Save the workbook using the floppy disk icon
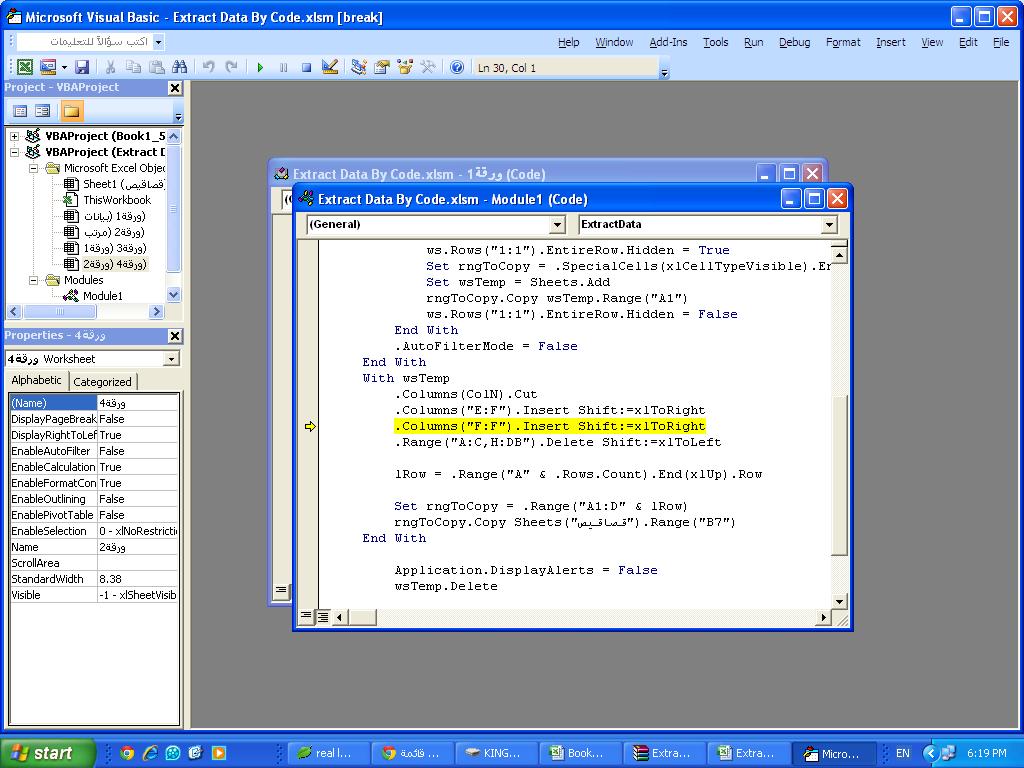Viewport: 1024px width, 768px height. [x=82, y=67]
